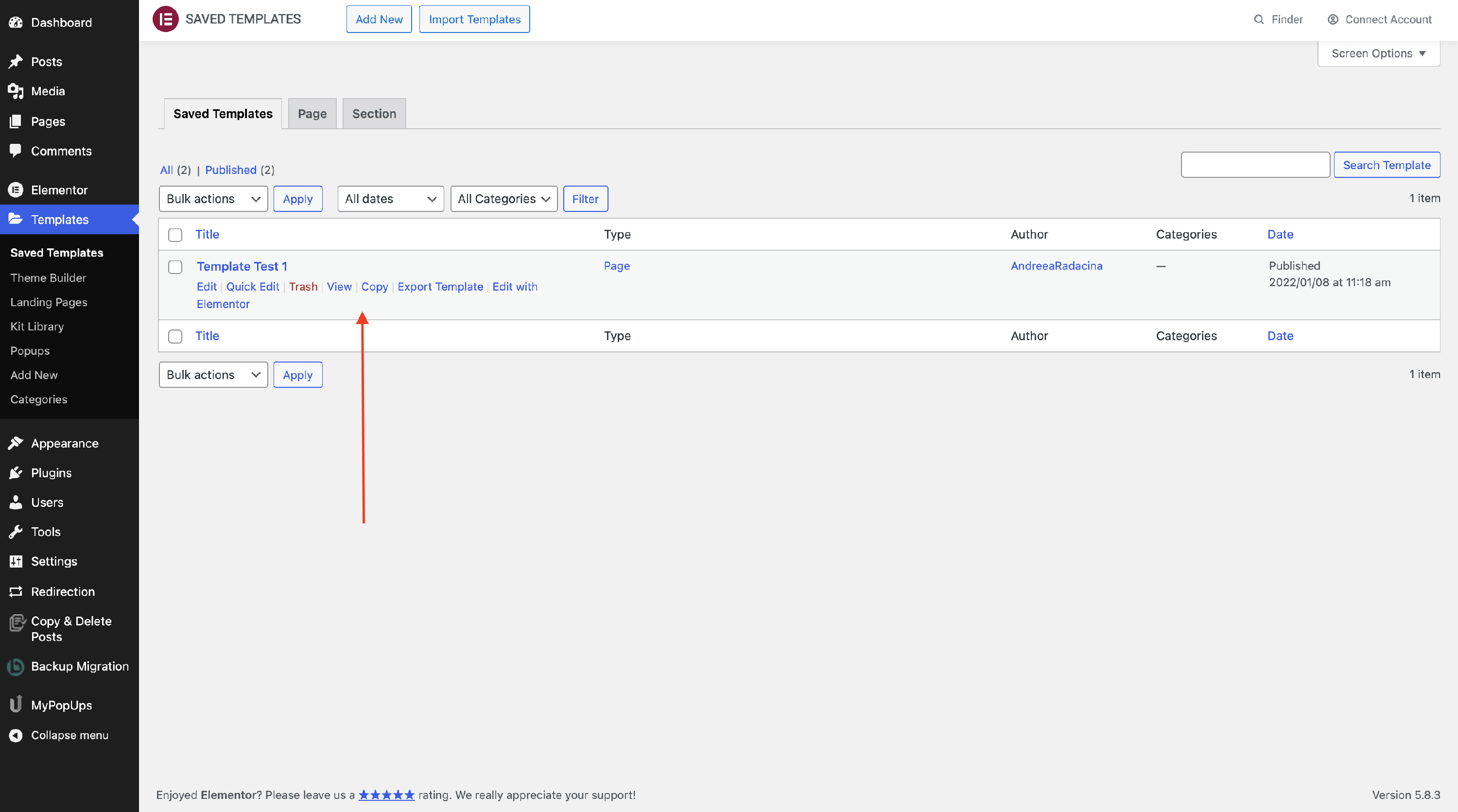Click the MyPopUps icon in sidebar
The width and height of the screenshot is (1458, 812).
click(16, 705)
